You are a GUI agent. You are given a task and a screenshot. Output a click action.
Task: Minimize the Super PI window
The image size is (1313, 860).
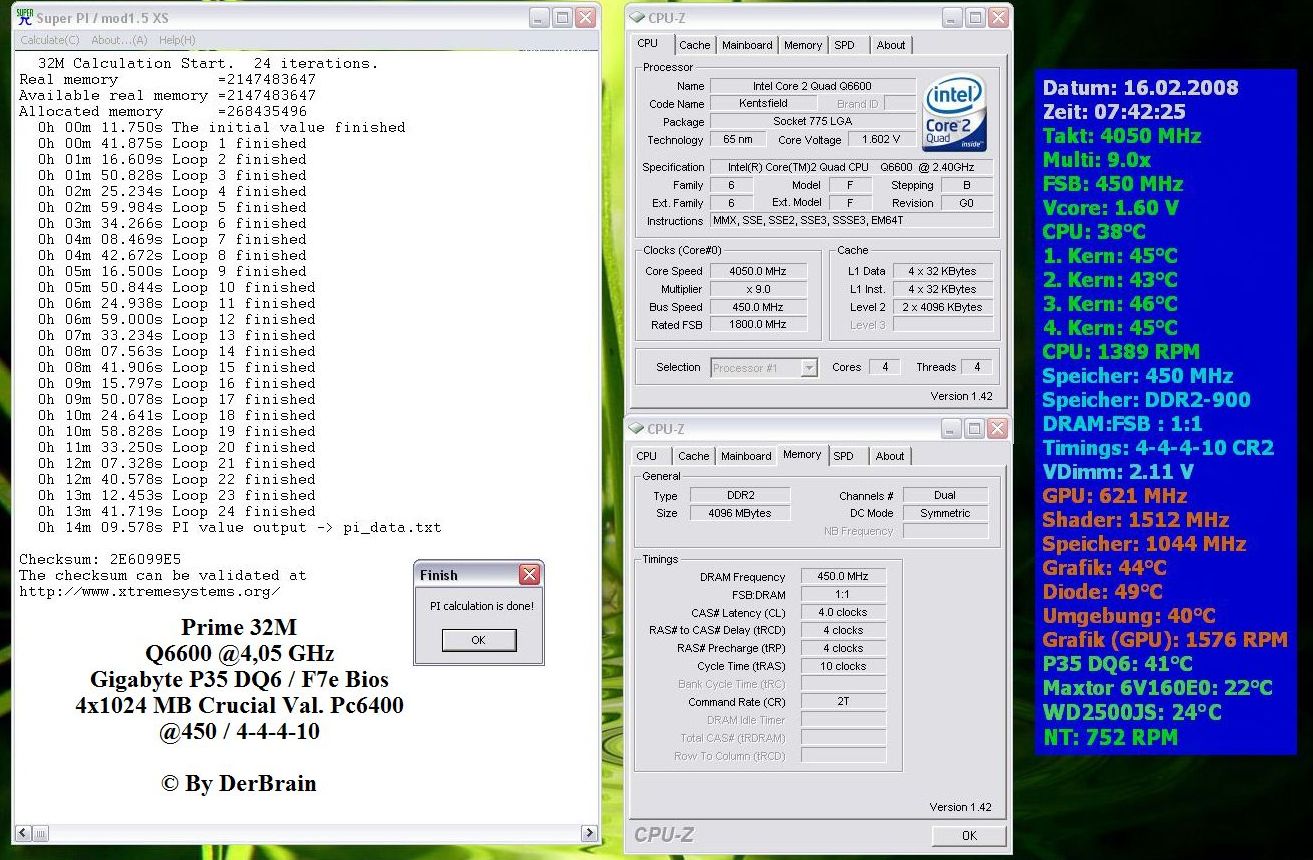coord(538,17)
